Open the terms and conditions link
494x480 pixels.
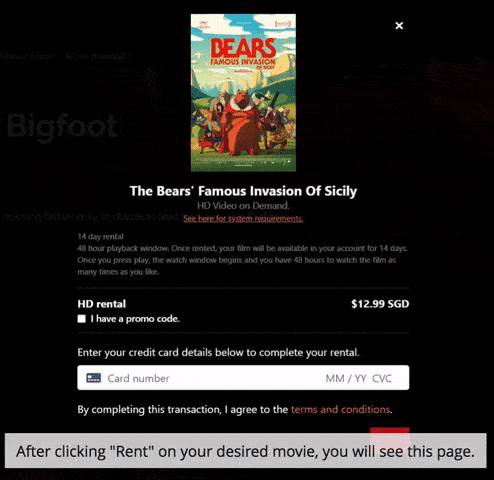[x=341, y=409]
